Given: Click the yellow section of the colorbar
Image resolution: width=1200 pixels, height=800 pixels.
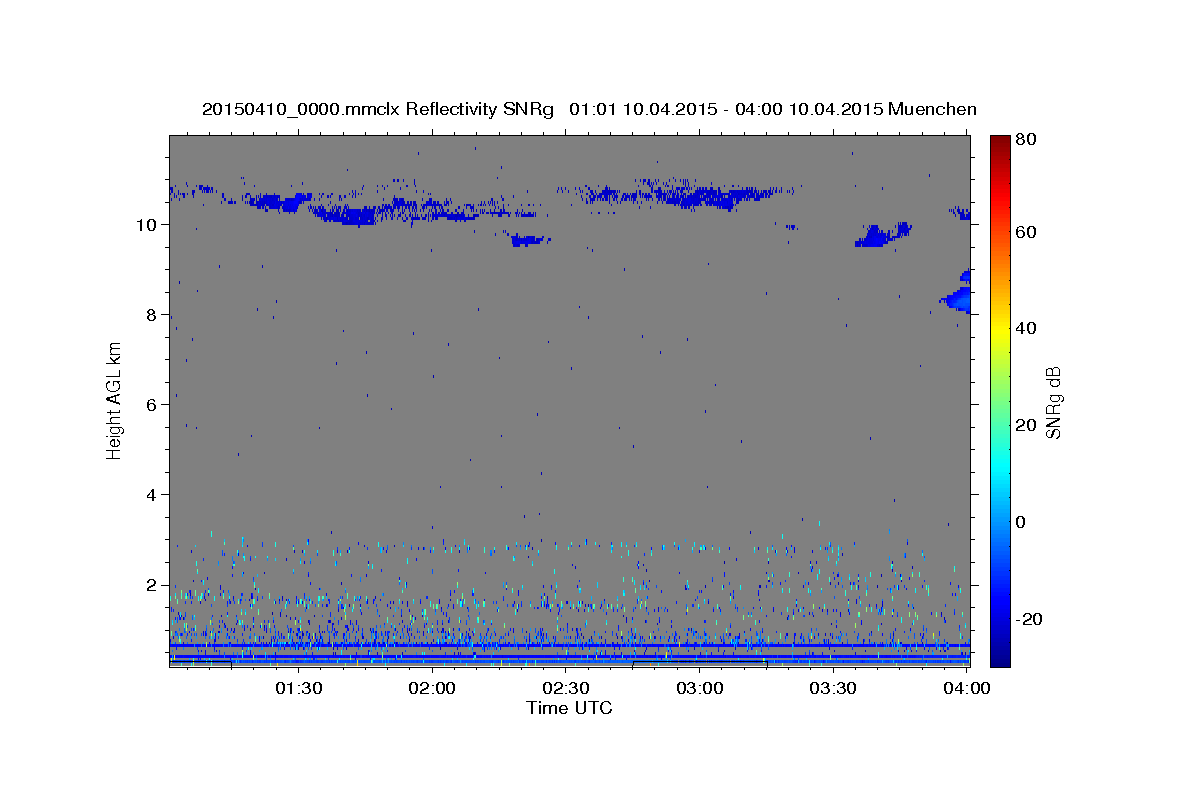Looking at the screenshot, I should click(x=1000, y=330).
